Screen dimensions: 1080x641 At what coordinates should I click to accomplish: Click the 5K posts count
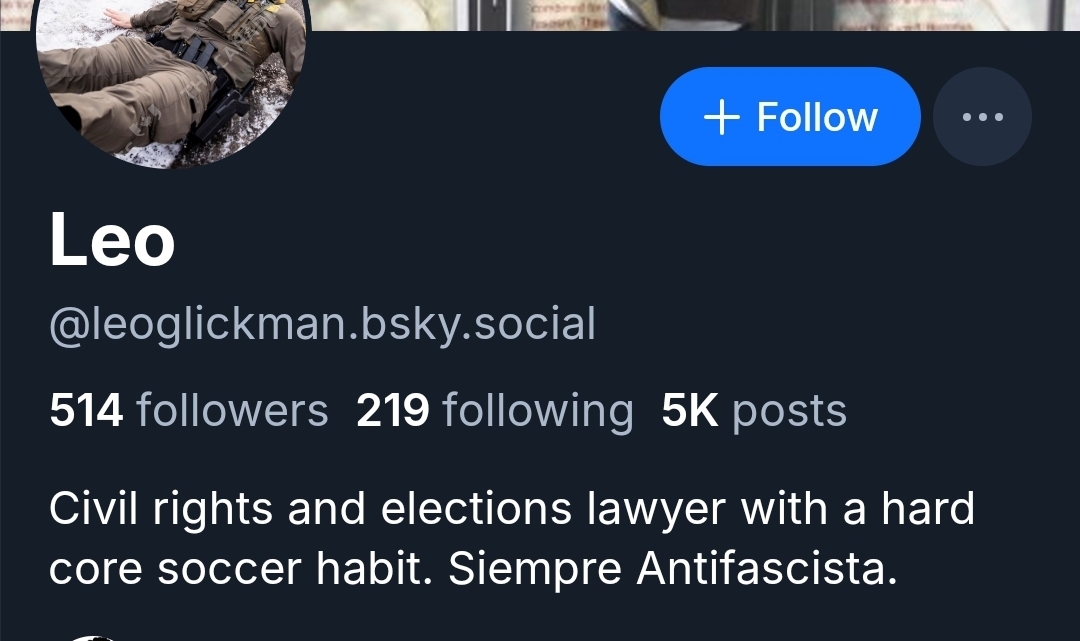click(x=754, y=410)
